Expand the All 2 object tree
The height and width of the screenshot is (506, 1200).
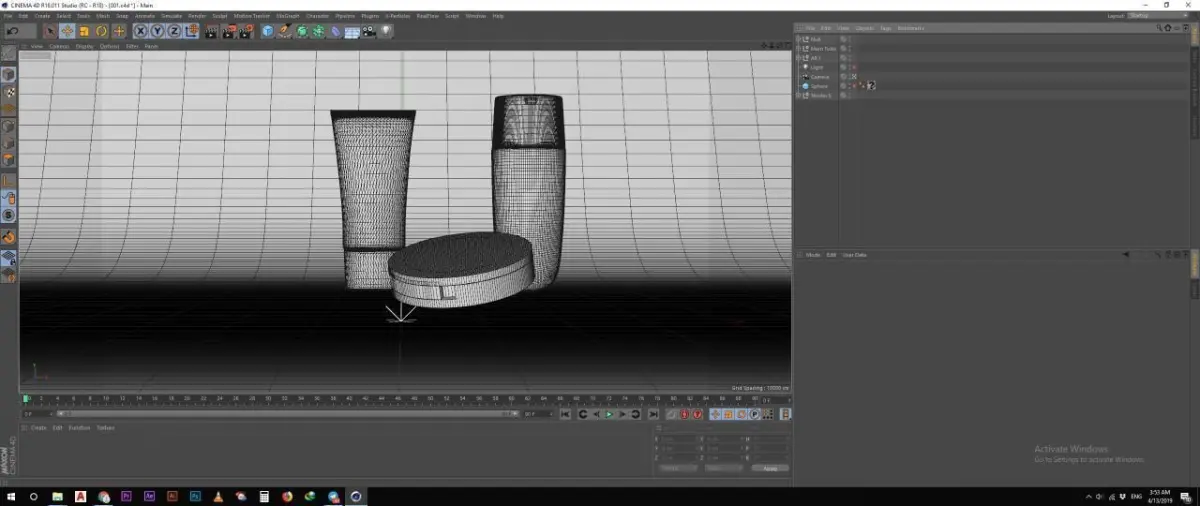800,58
